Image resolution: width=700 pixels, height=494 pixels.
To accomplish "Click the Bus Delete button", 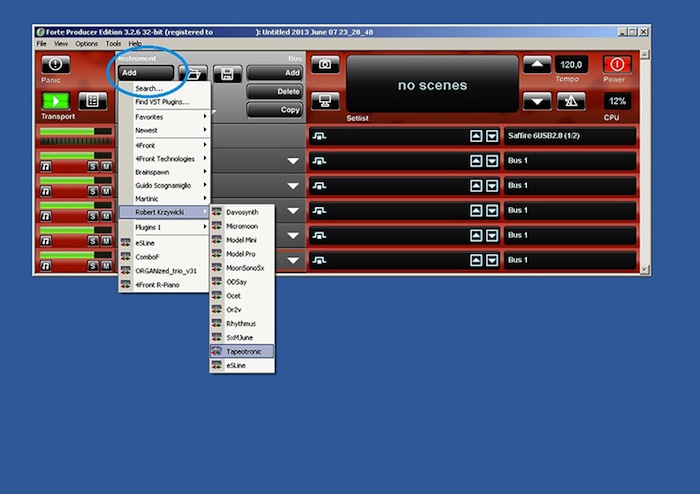I will click(x=275, y=91).
